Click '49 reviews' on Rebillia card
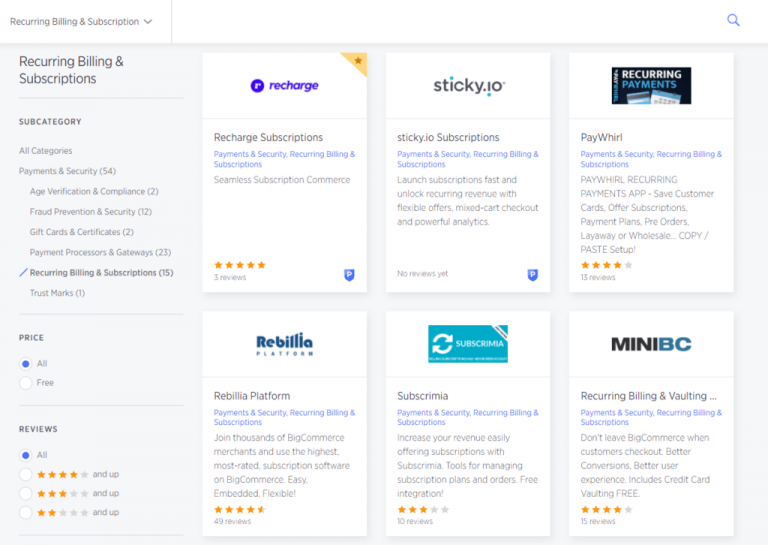This screenshot has width=768, height=545. [232, 521]
